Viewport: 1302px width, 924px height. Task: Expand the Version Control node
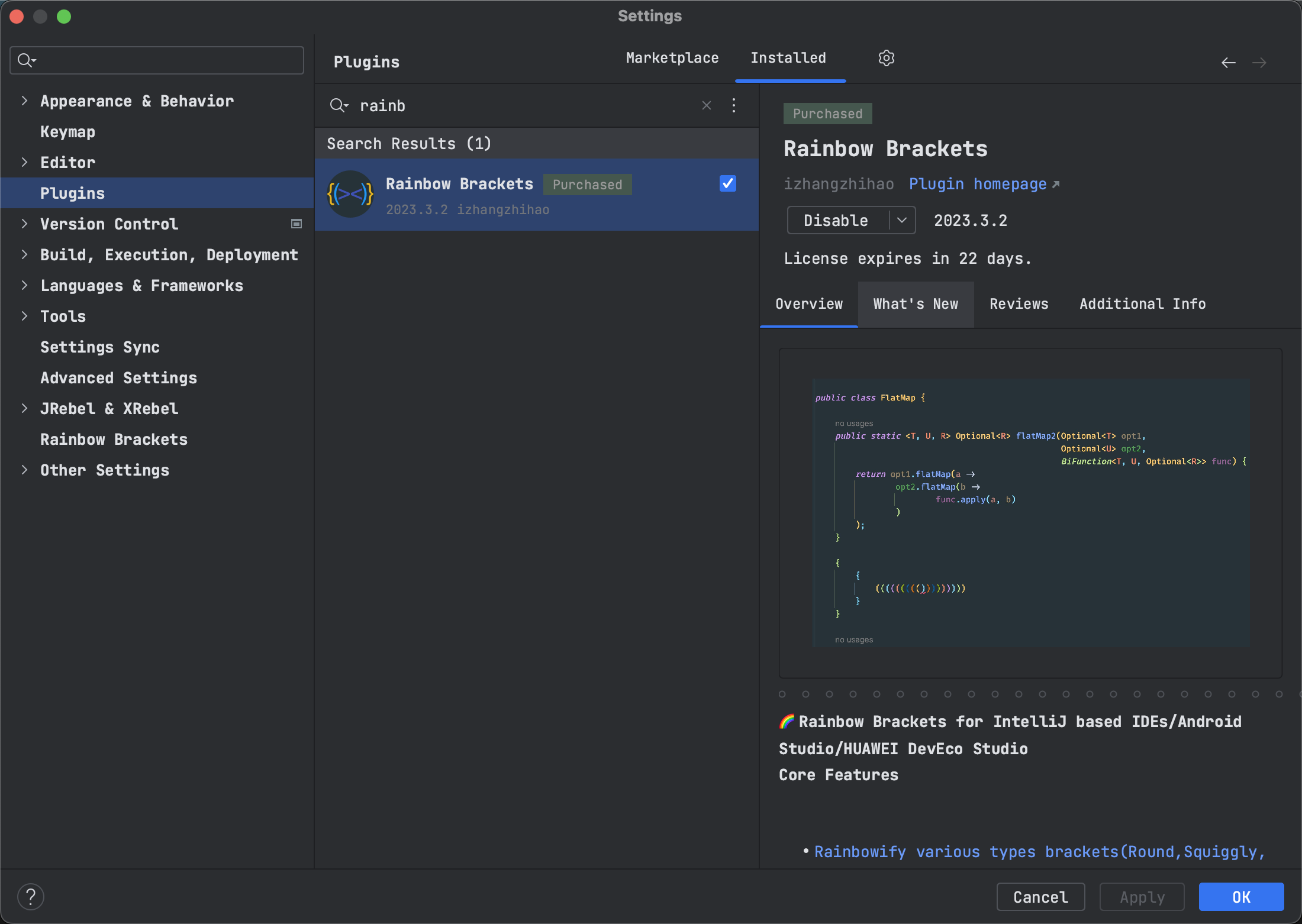coord(24,224)
